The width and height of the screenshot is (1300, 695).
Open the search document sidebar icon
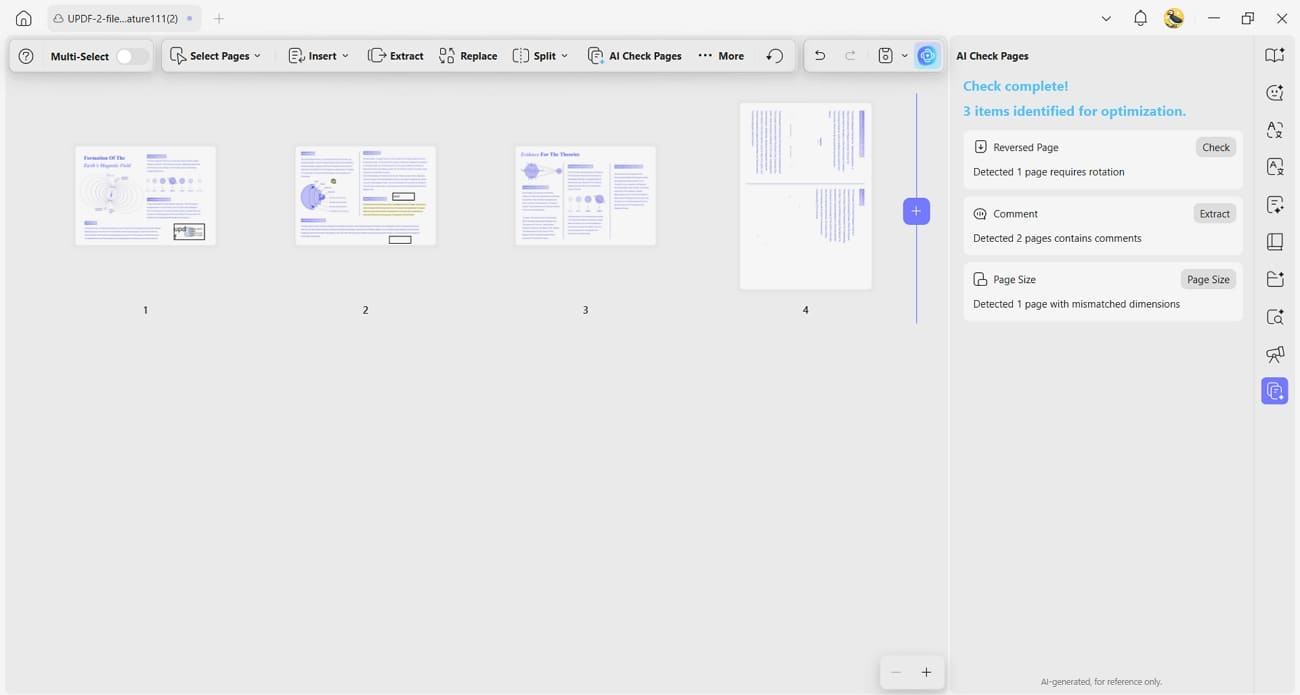point(1274,317)
